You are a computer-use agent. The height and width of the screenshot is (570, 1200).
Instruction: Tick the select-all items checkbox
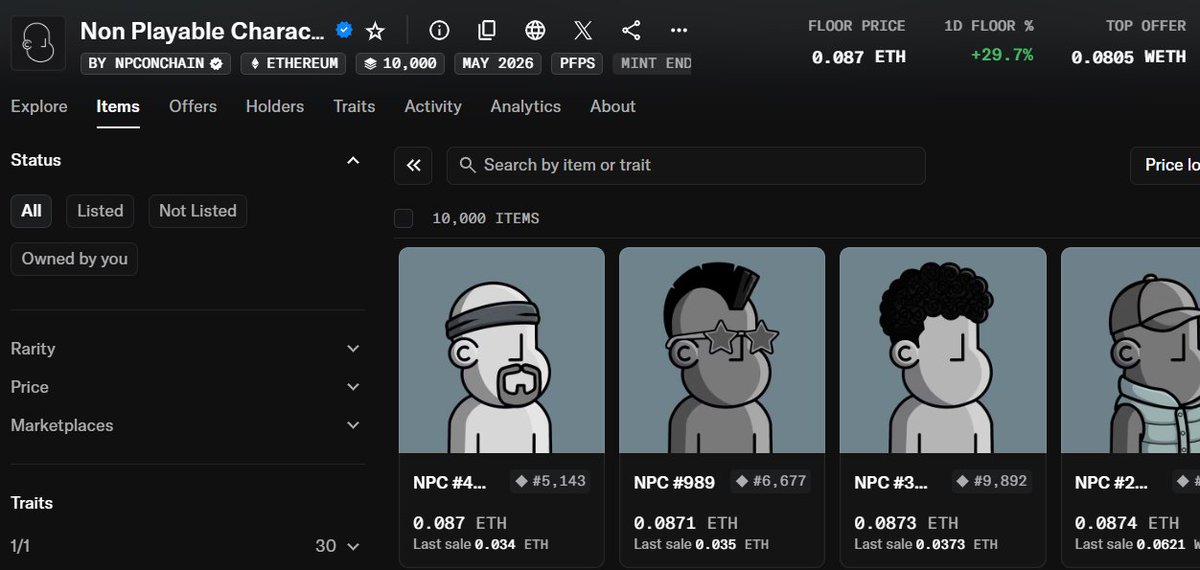(x=404, y=218)
